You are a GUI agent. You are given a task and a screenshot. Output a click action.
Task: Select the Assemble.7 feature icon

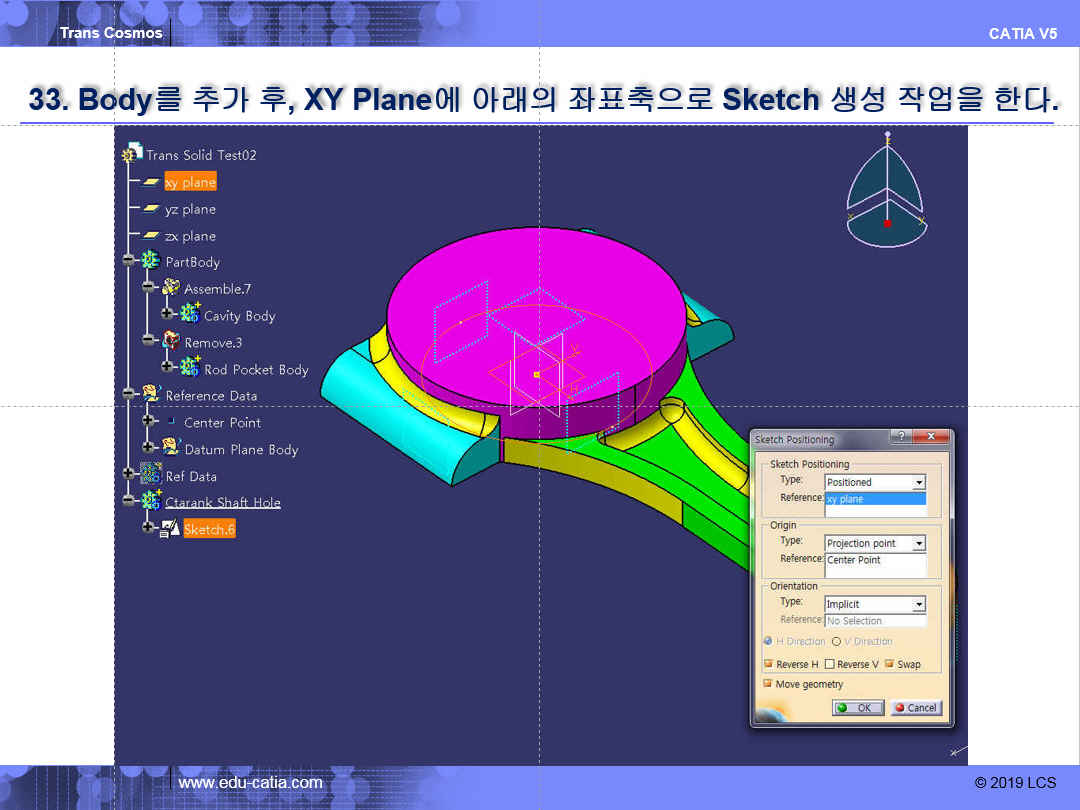[171, 288]
